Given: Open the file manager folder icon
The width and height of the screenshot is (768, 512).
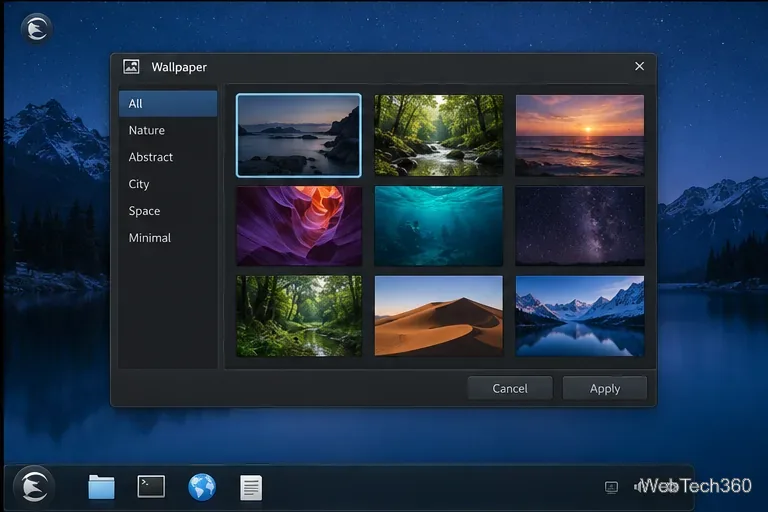Looking at the screenshot, I should (101, 487).
